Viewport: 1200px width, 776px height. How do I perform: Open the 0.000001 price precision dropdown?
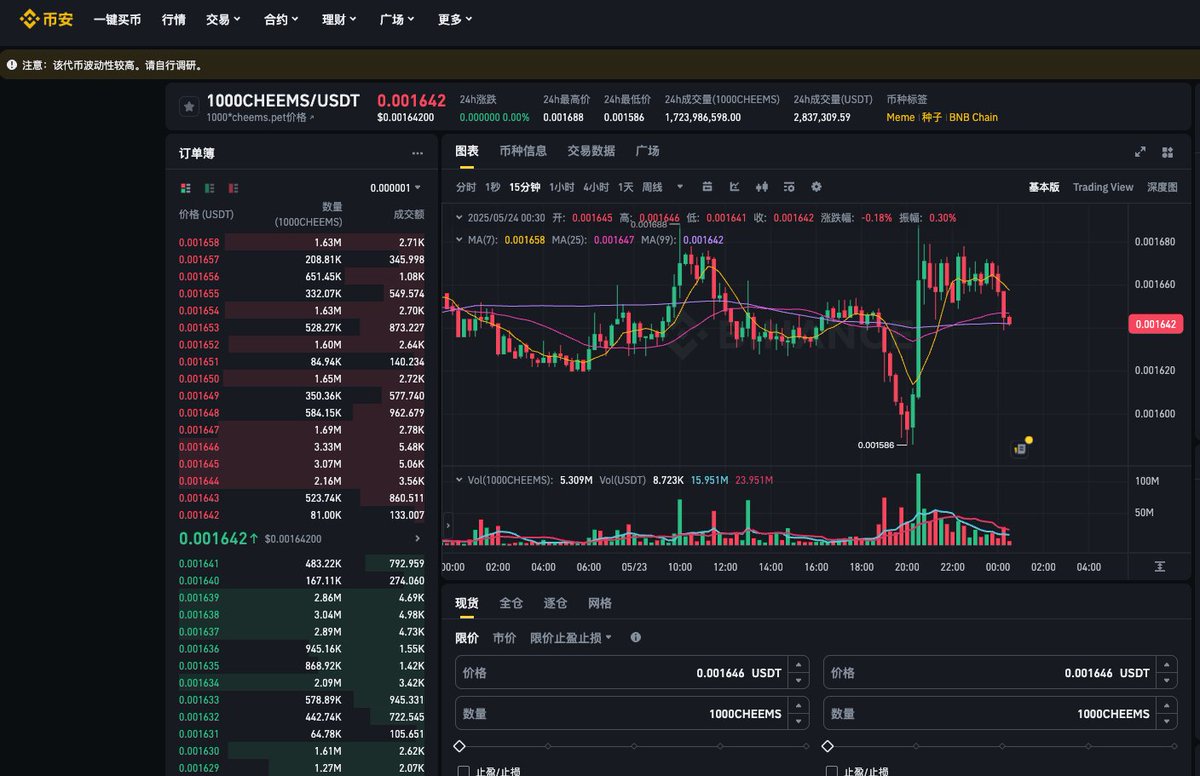tap(395, 188)
